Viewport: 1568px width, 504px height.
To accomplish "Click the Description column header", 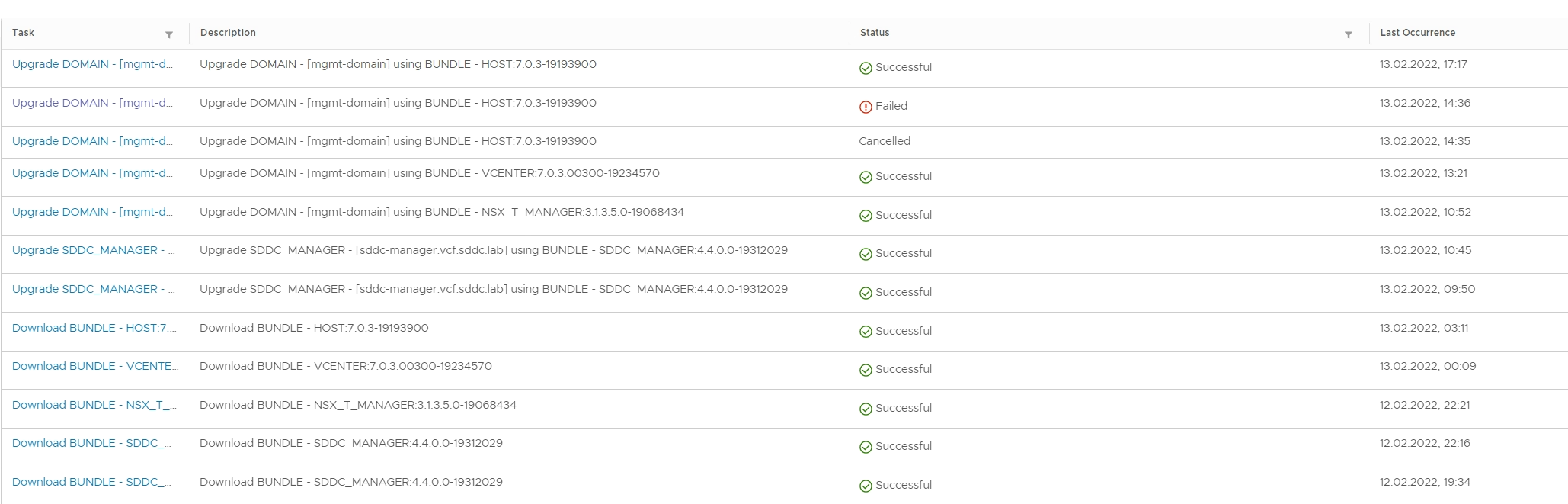I will click(228, 33).
